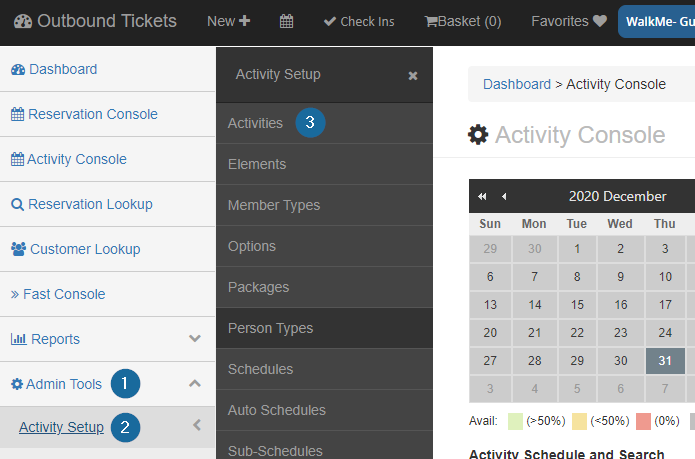Select November 30 greyed calendar day
695x459 pixels.
535,249
